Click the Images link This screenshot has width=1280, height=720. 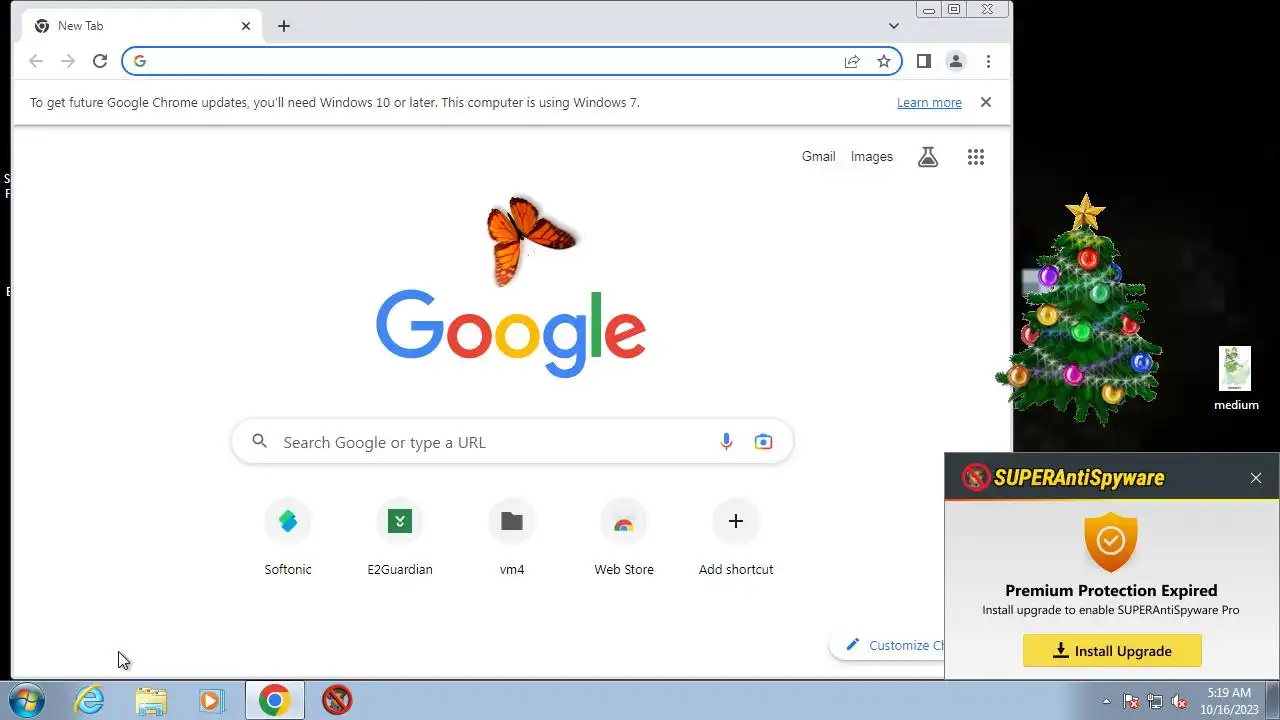872,157
